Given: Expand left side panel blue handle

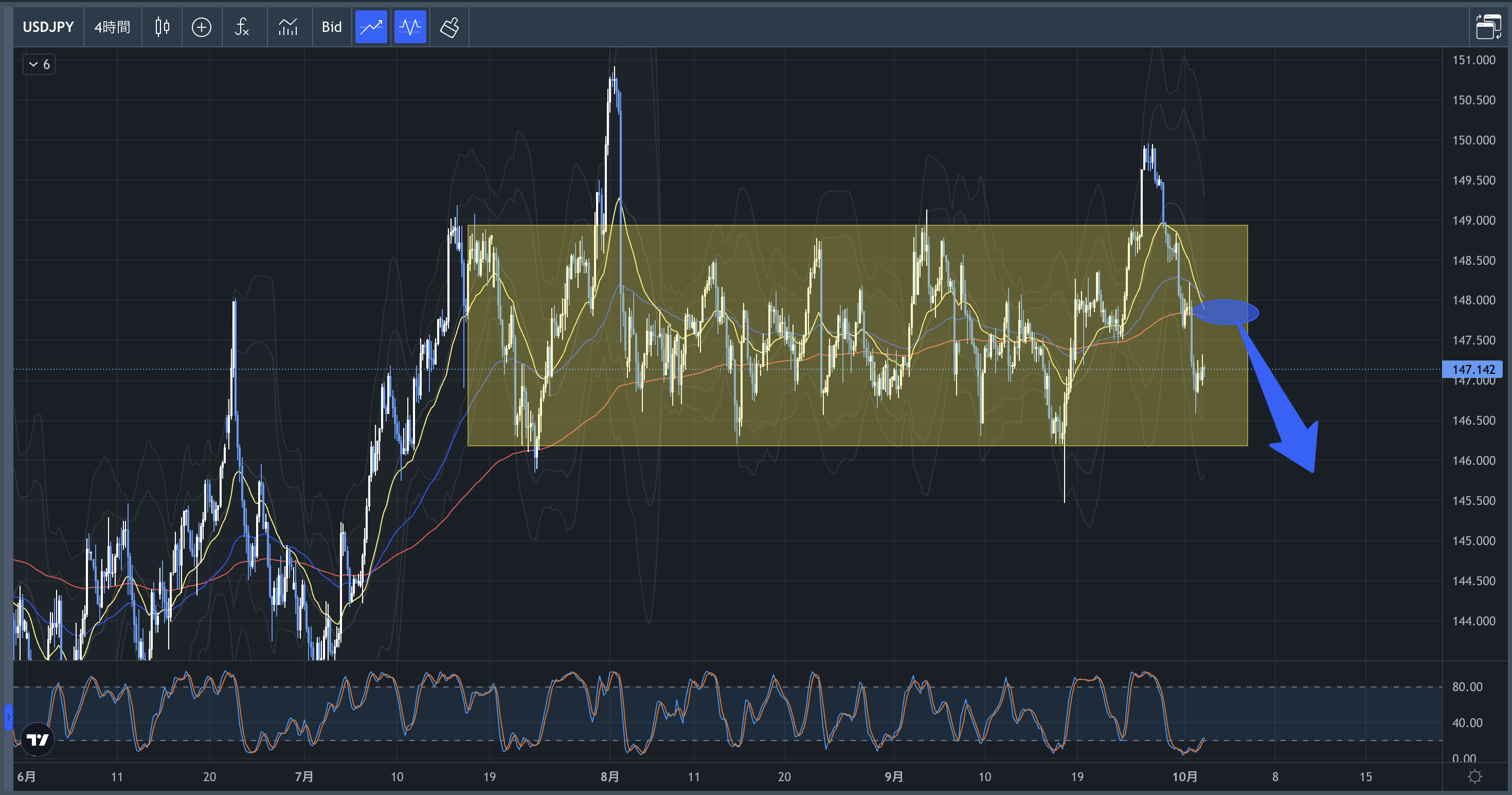Looking at the screenshot, I should pos(8,717).
